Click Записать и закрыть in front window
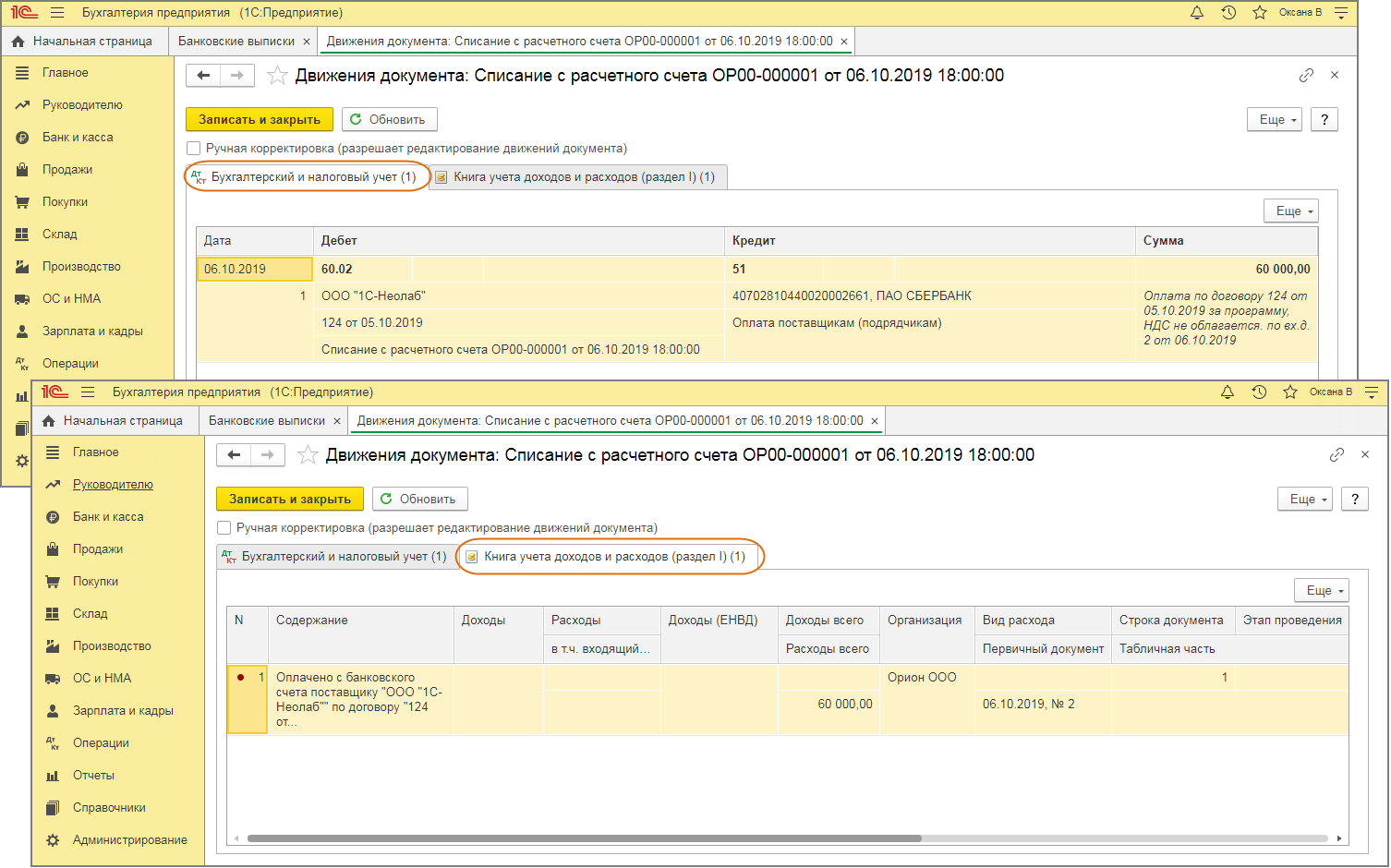Image resolution: width=1391 pixels, height=868 pixels. (x=290, y=499)
